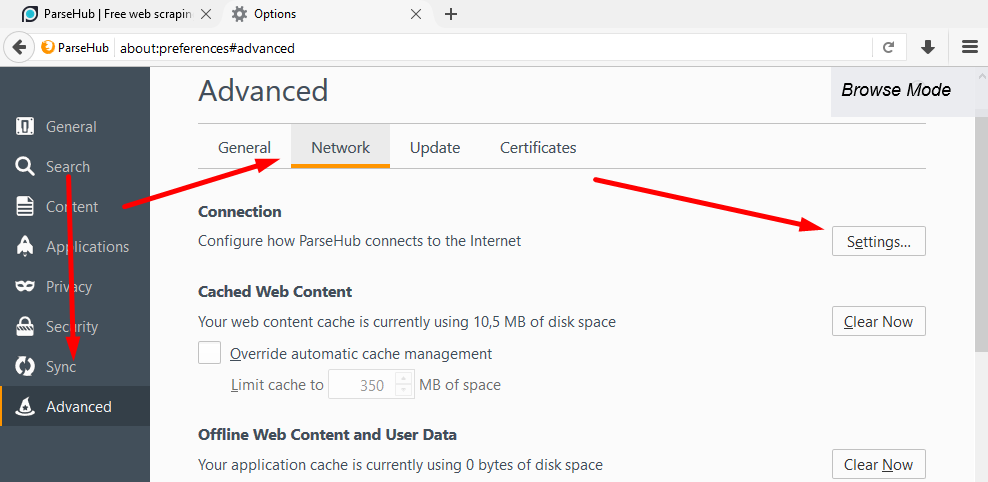Click the back arrow navigation button

[x=19, y=47]
